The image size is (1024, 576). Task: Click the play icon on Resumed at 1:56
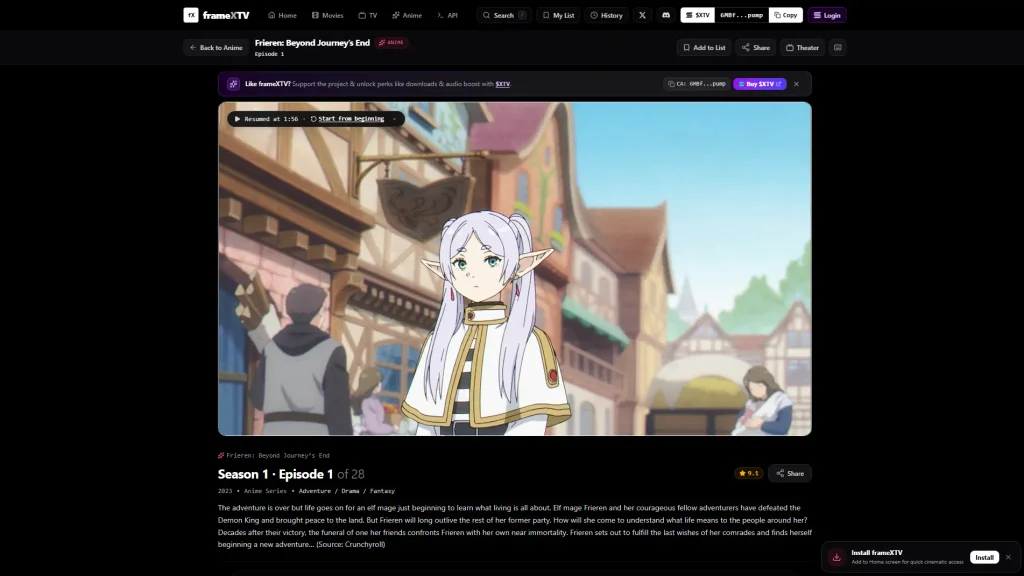point(237,119)
